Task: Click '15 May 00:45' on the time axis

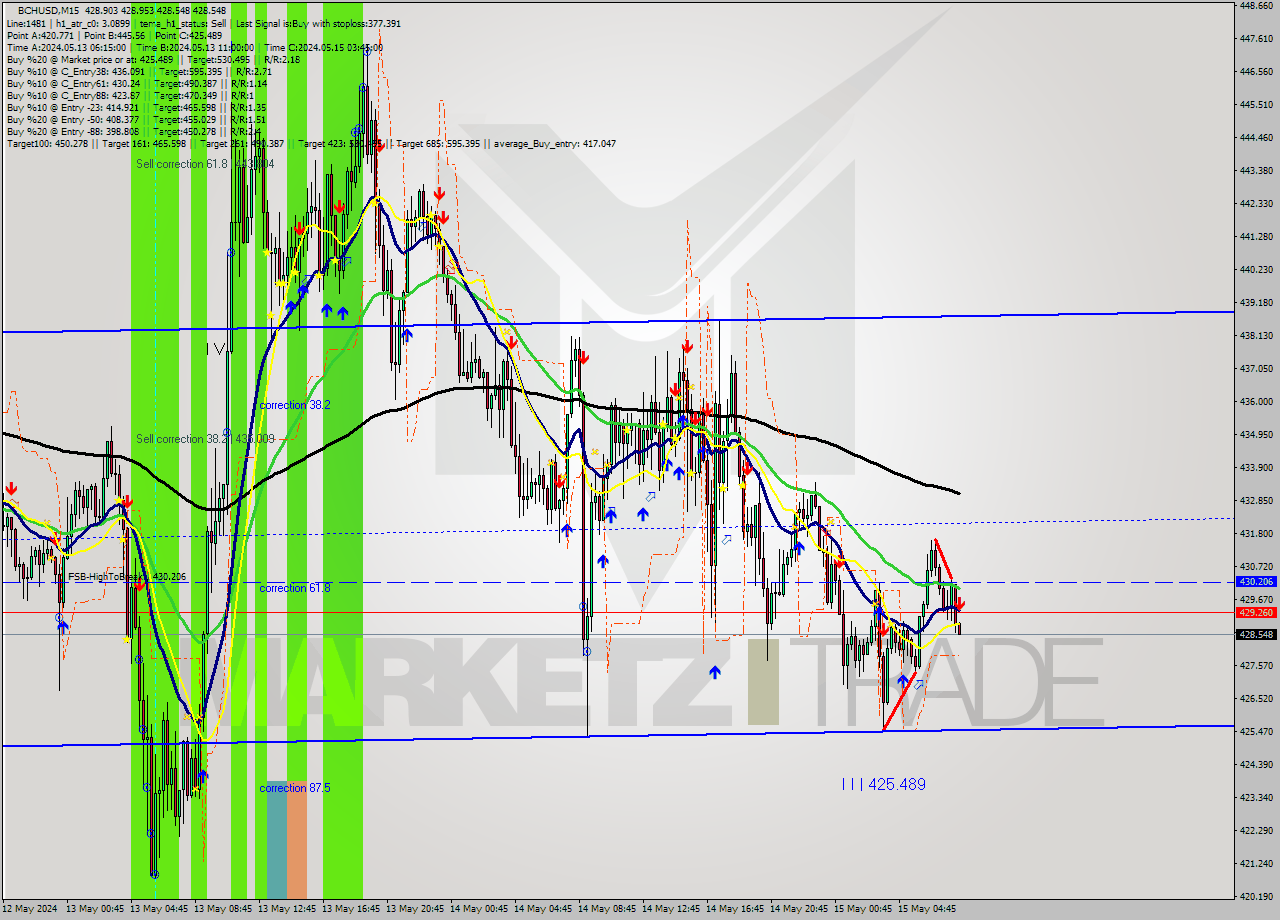Action: tap(862, 909)
